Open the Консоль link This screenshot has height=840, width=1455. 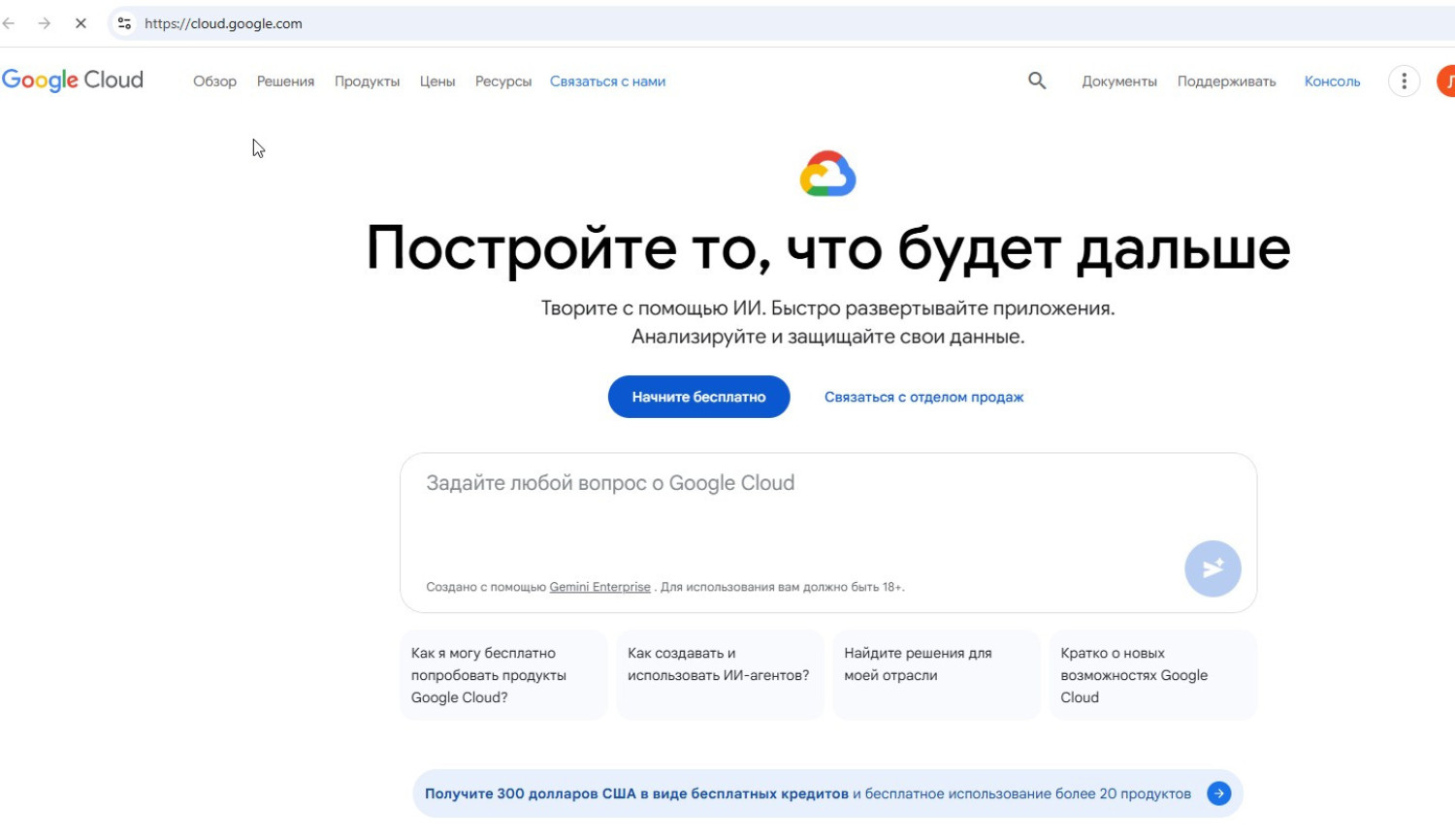pyautogui.click(x=1332, y=81)
